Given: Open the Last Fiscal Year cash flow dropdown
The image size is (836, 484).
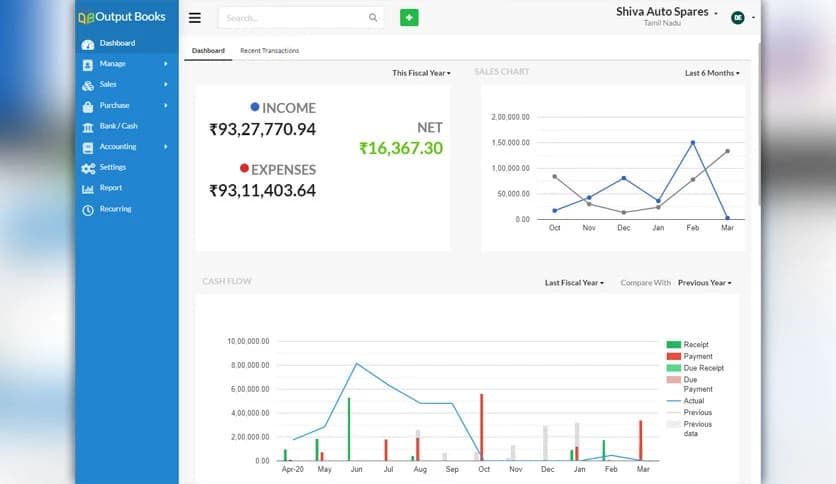Looking at the screenshot, I should click(574, 283).
